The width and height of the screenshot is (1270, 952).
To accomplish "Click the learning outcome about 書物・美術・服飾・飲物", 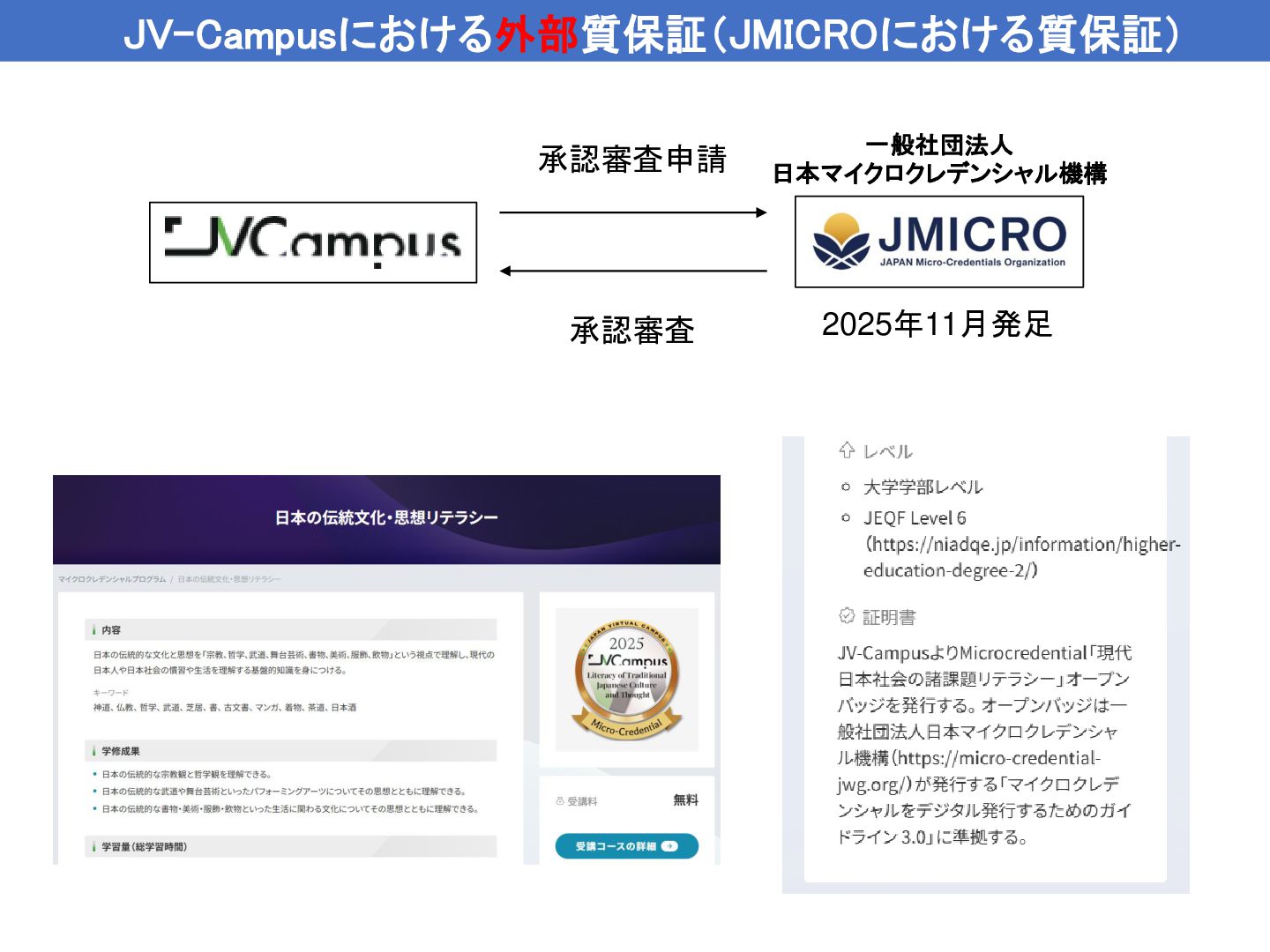I will pyautogui.click(x=290, y=808).
